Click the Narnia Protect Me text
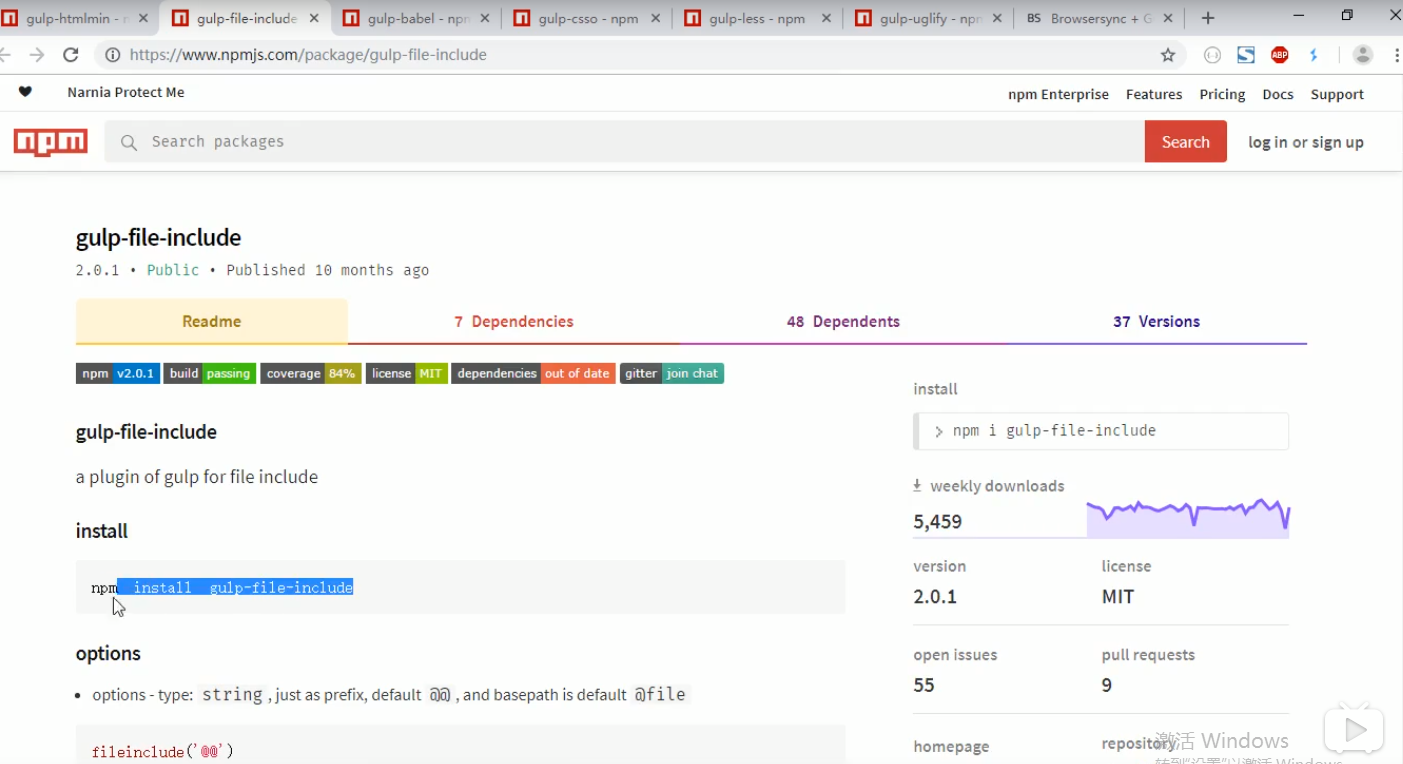The image size is (1403, 764). pyautogui.click(x=126, y=92)
